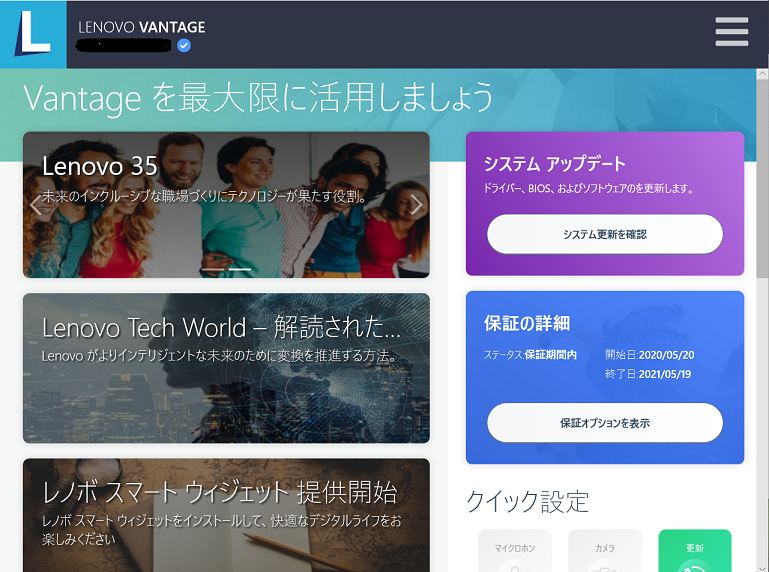Image resolution: width=769 pixels, height=572 pixels.
Task: Click the Lenovo L logo
Action: click(33, 34)
